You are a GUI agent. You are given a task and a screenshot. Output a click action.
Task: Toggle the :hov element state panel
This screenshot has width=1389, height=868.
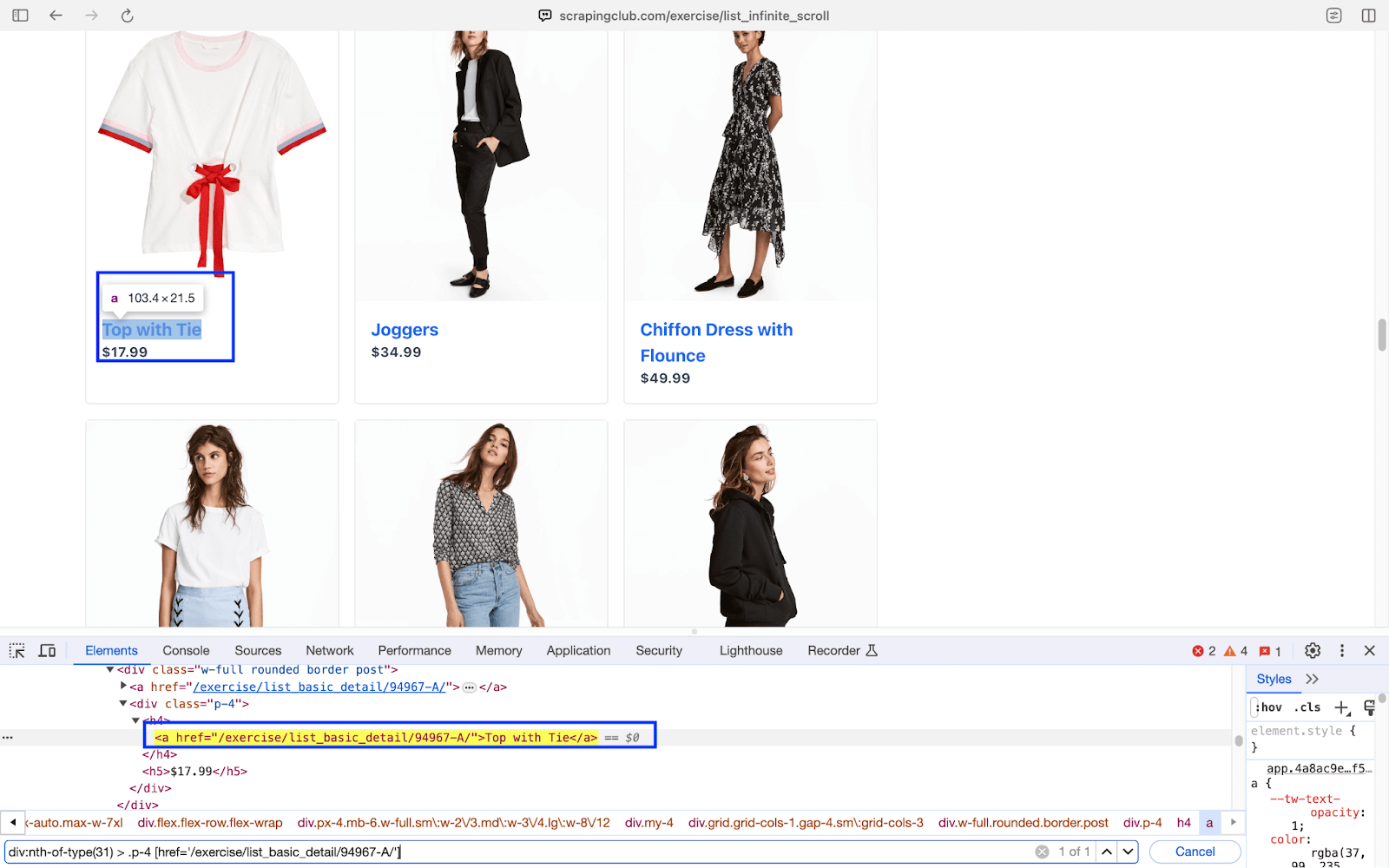(x=1268, y=707)
